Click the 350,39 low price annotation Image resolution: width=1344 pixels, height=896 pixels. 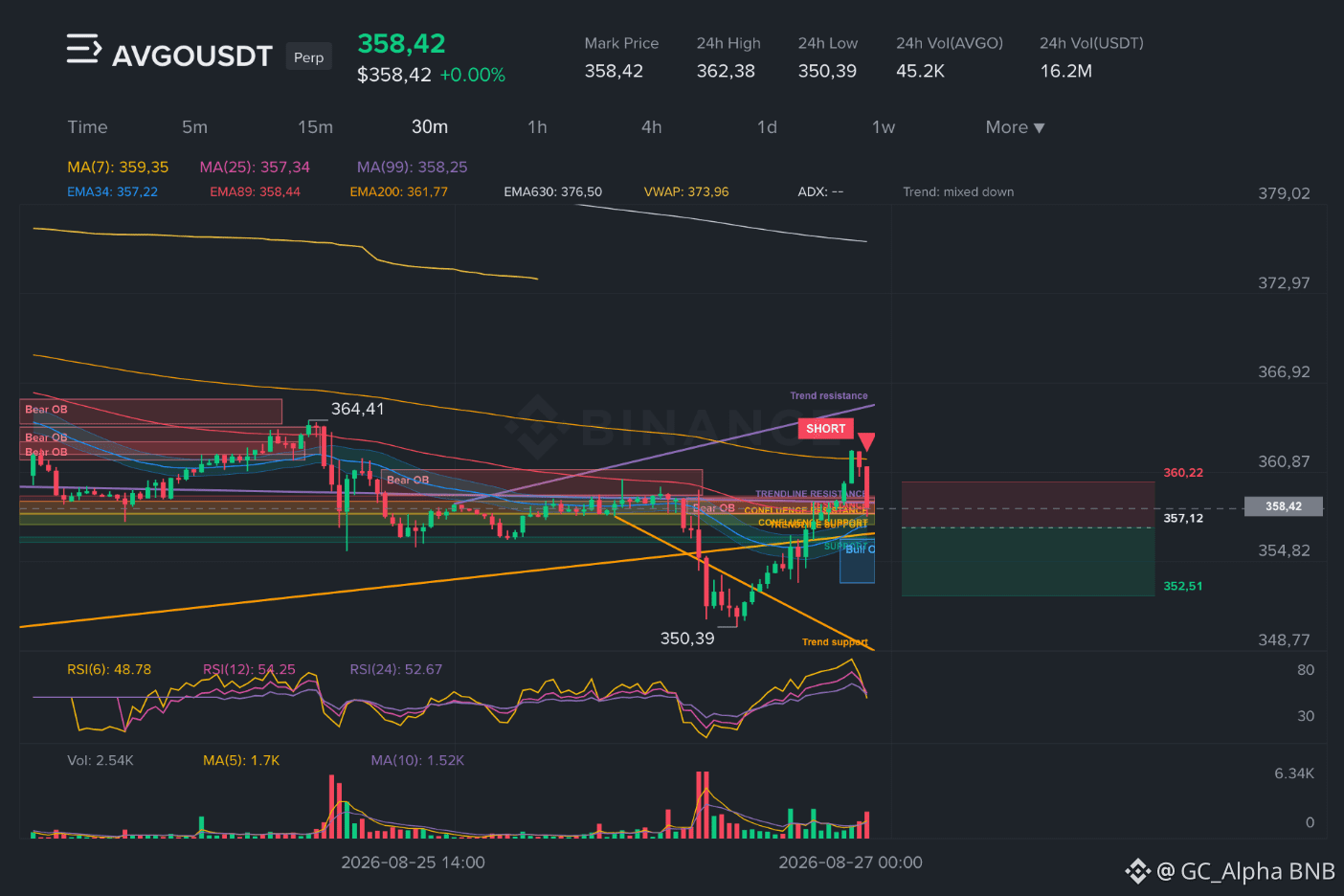pyautogui.click(x=687, y=638)
